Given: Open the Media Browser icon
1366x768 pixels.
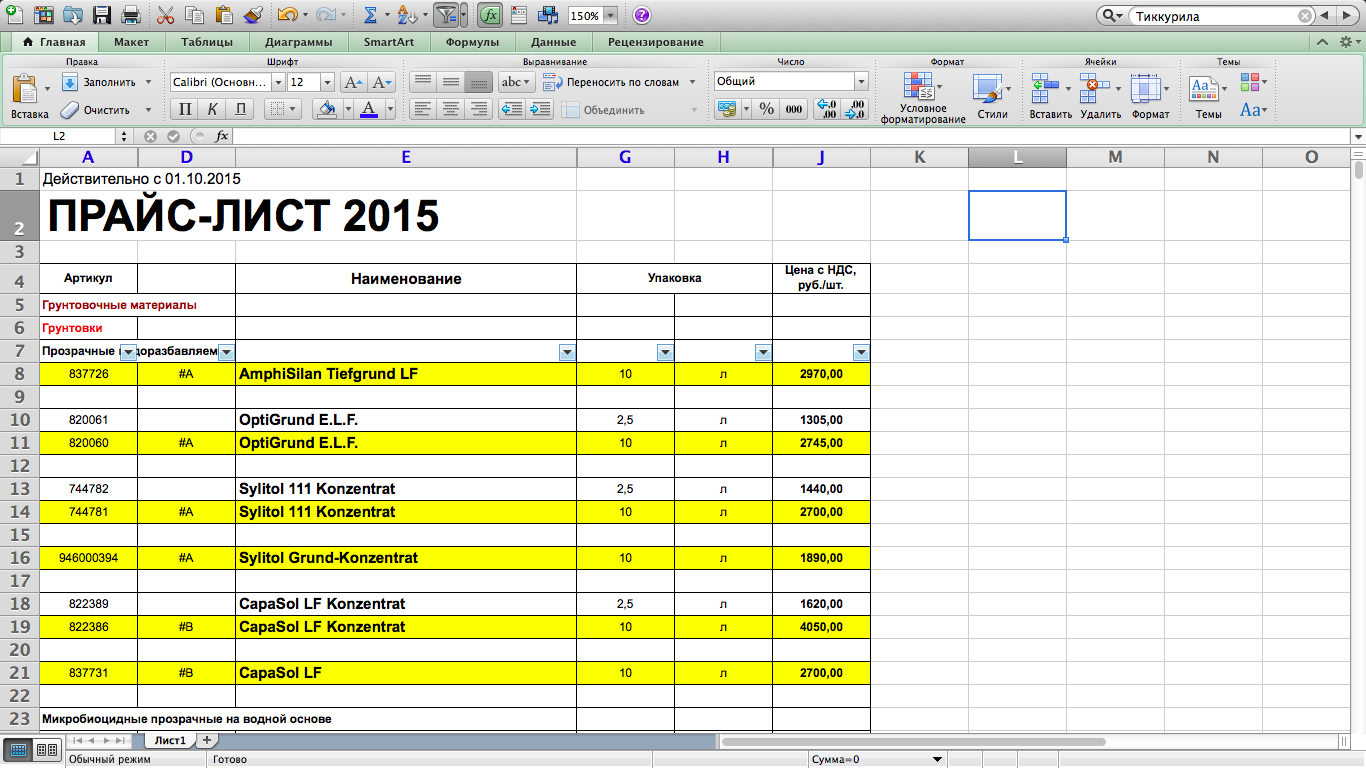Looking at the screenshot, I should pyautogui.click(x=548, y=15).
